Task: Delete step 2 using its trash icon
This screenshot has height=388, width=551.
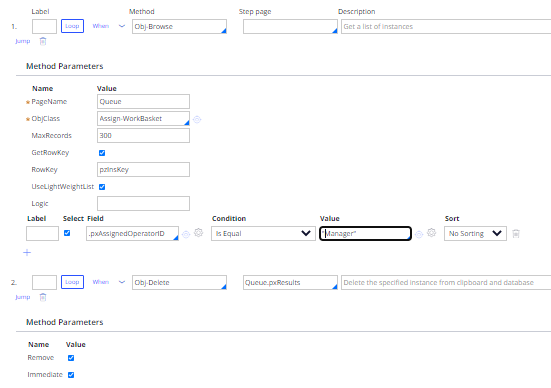Action: click(x=43, y=297)
